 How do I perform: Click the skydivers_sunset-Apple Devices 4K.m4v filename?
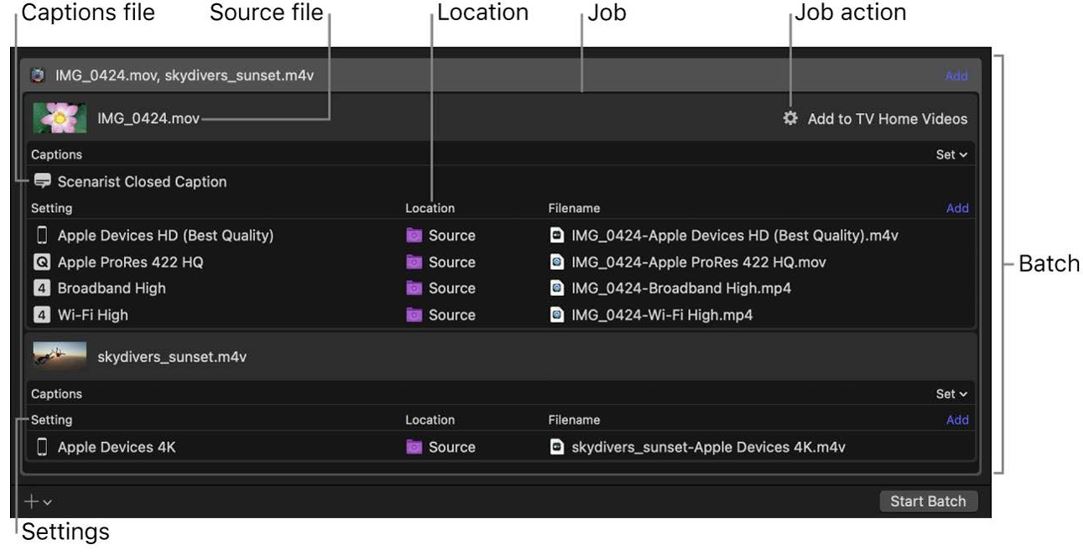point(707,447)
